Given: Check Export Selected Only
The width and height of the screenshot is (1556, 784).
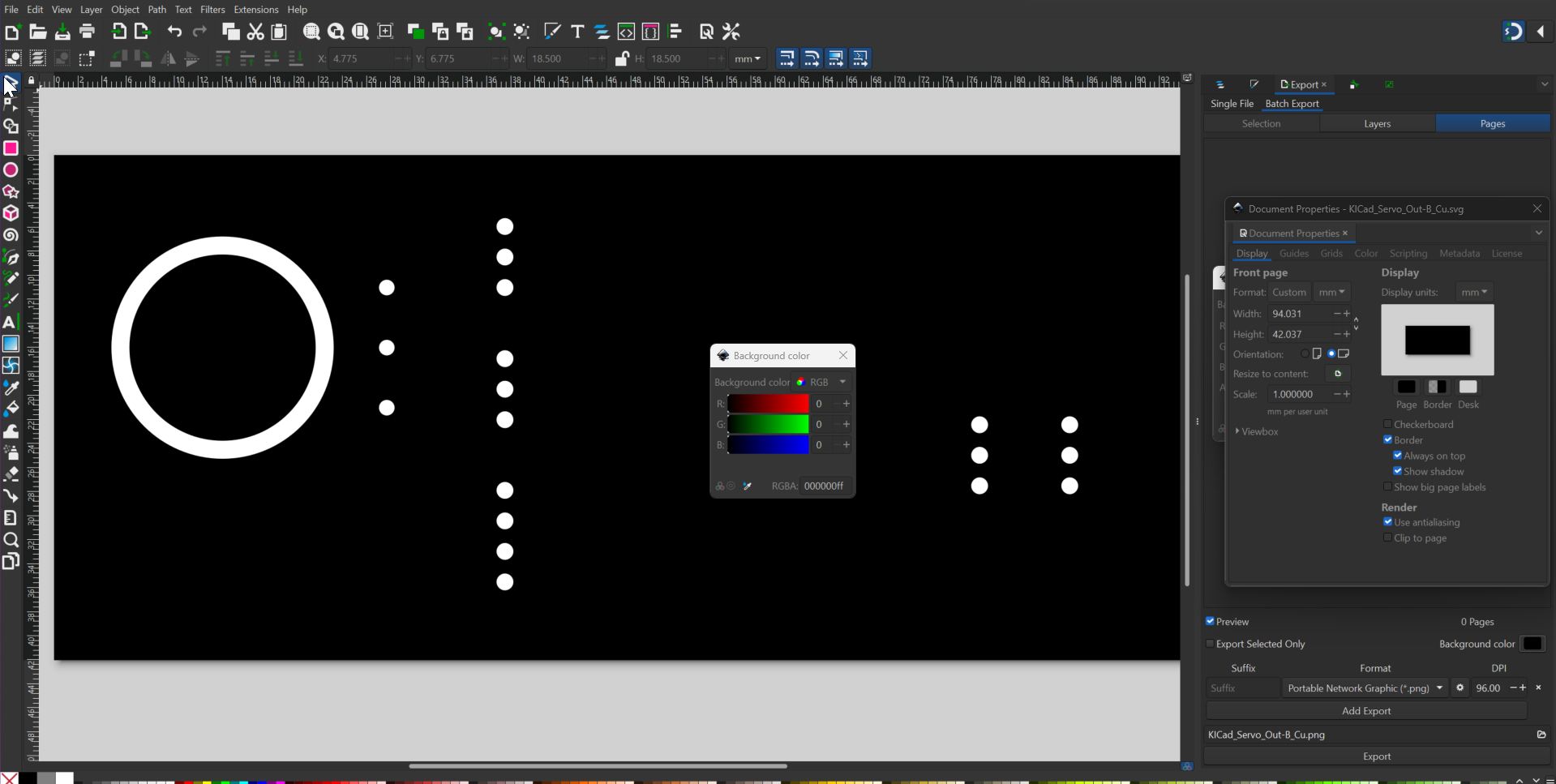Looking at the screenshot, I should tap(1210, 644).
